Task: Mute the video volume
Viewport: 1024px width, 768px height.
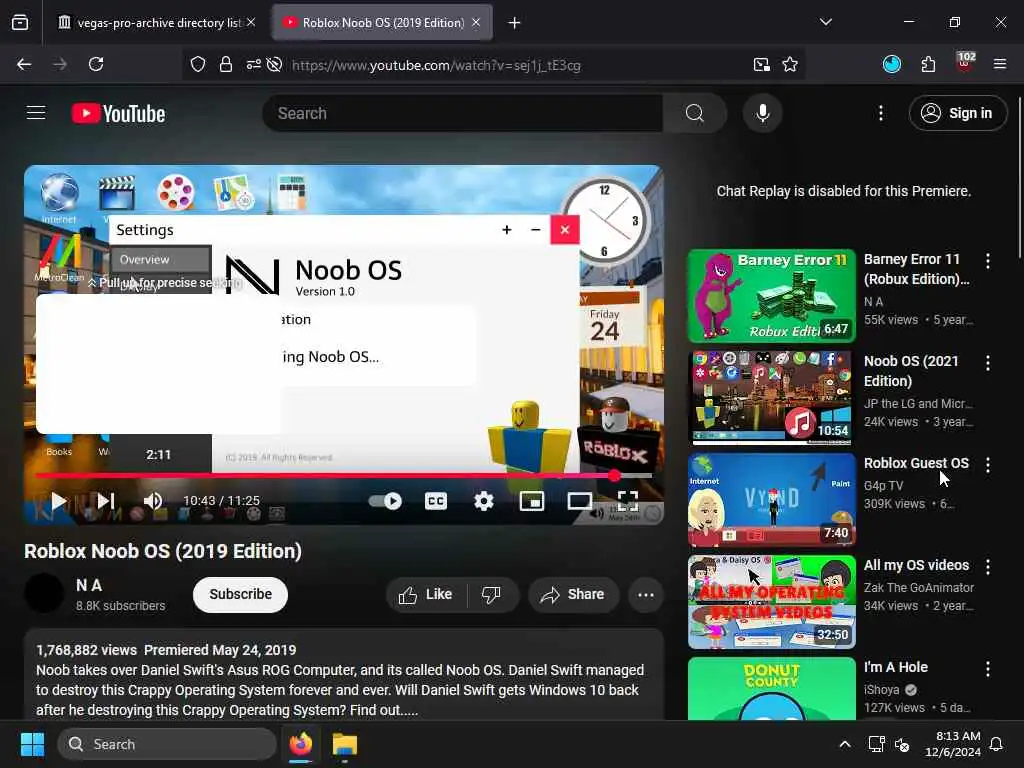Action: (x=153, y=501)
